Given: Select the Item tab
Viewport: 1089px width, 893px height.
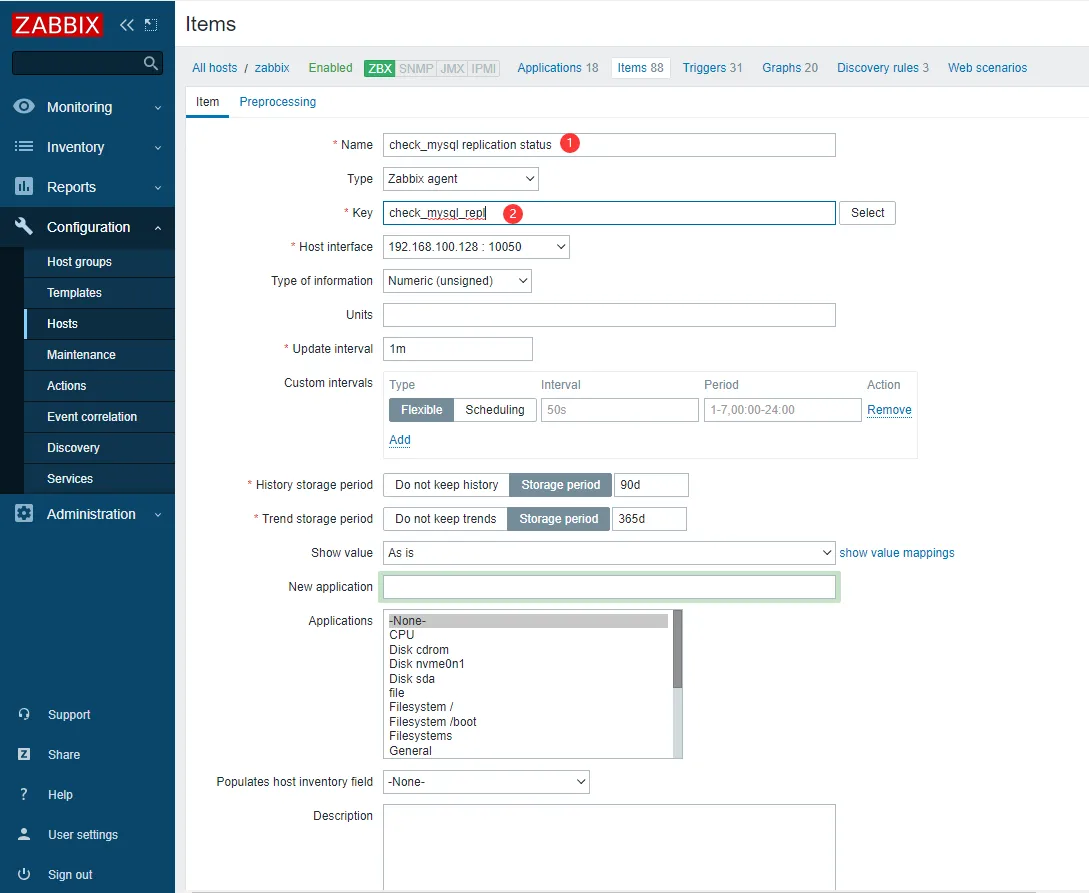Looking at the screenshot, I should [x=207, y=101].
